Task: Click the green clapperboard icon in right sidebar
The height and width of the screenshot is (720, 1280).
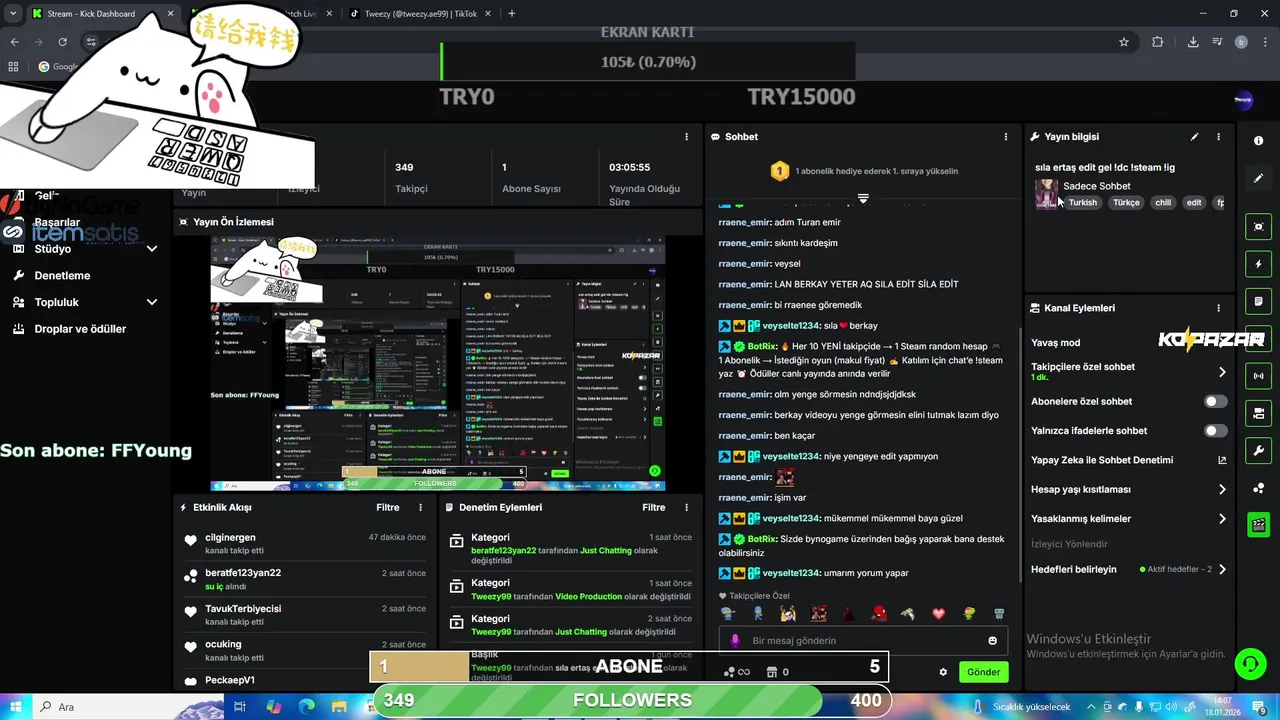Action: [1258, 524]
